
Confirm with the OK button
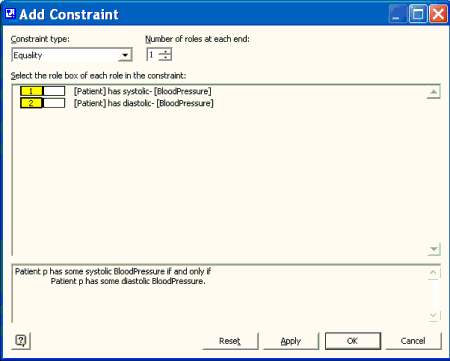(353, 341)
